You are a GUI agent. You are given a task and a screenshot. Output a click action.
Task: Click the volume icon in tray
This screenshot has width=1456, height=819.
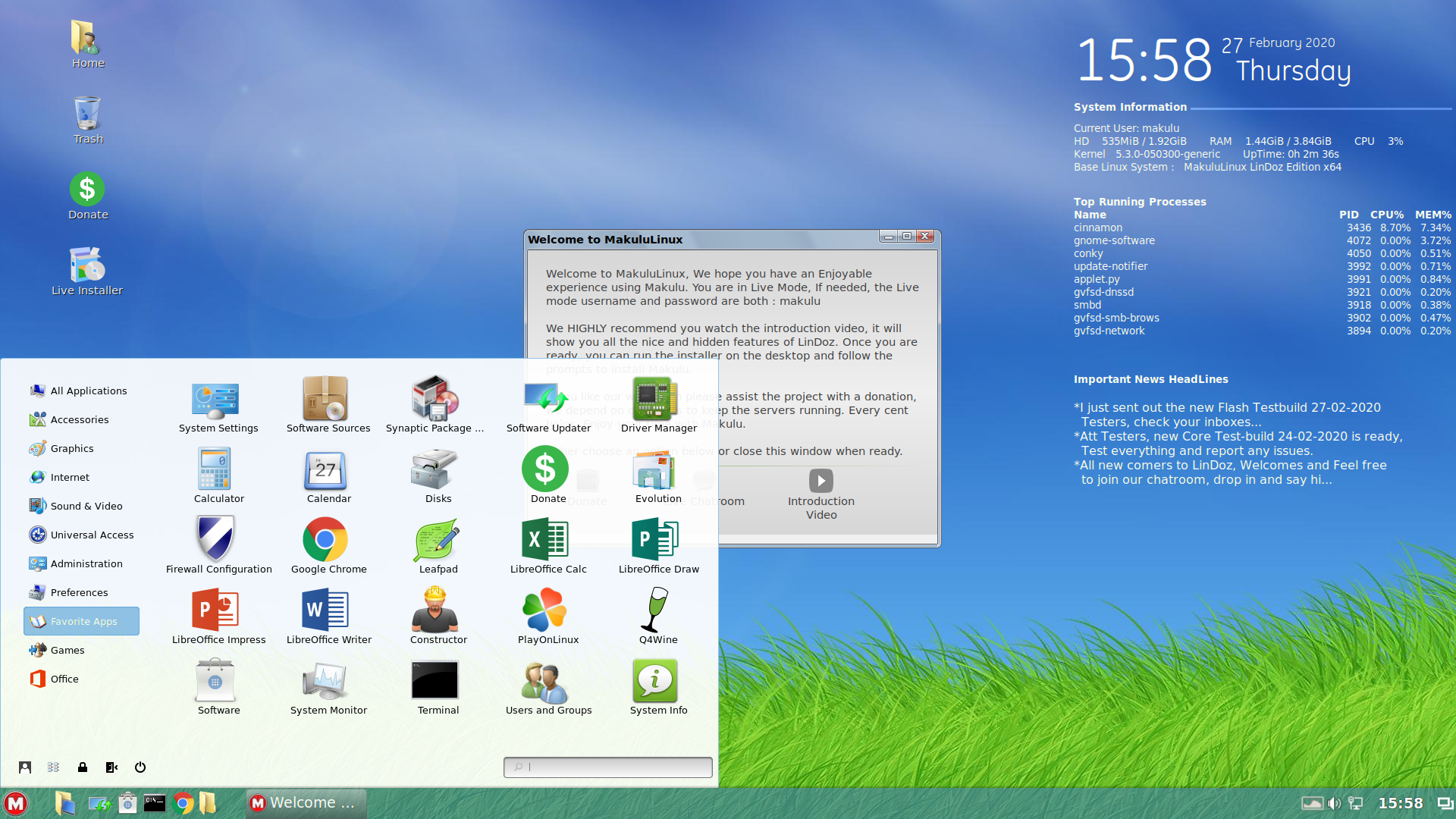(1335, 804)
